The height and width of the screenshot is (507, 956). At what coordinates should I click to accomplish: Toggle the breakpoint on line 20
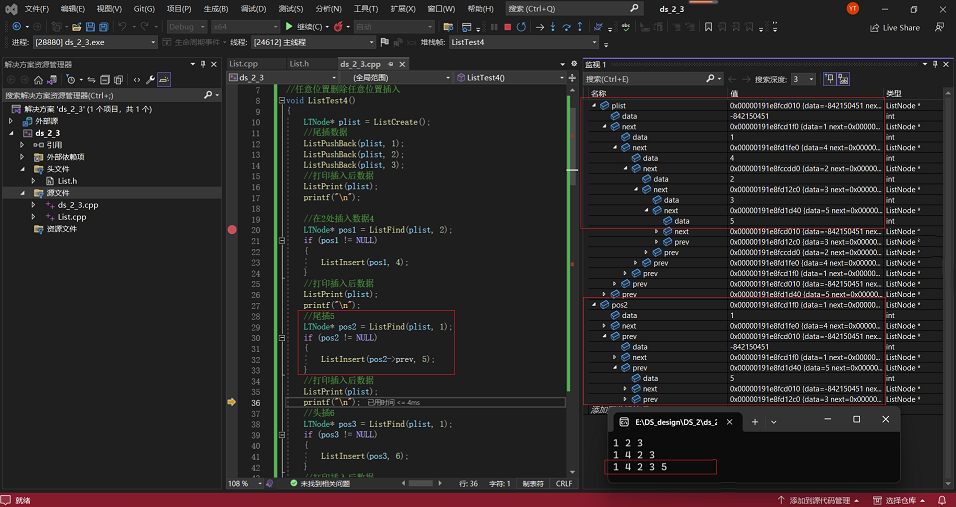coord(232,230)
